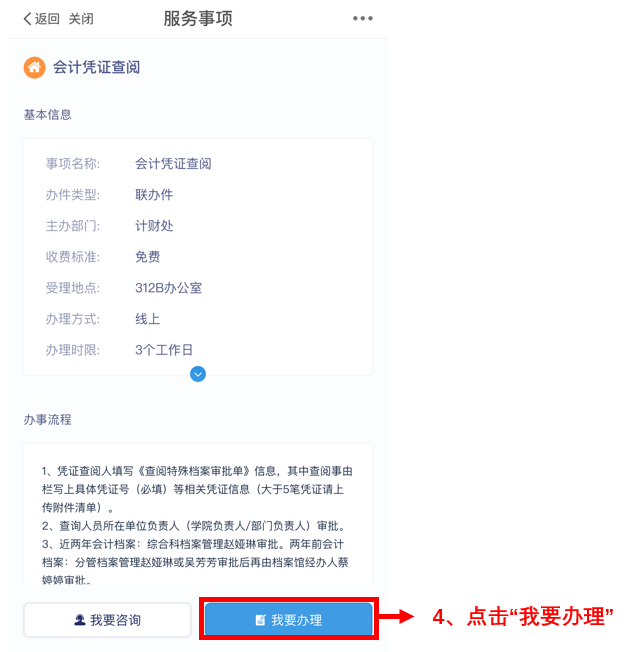624x652 pixels.
Task: Click the 会计凭证查阅 heading
Action: 96,67
